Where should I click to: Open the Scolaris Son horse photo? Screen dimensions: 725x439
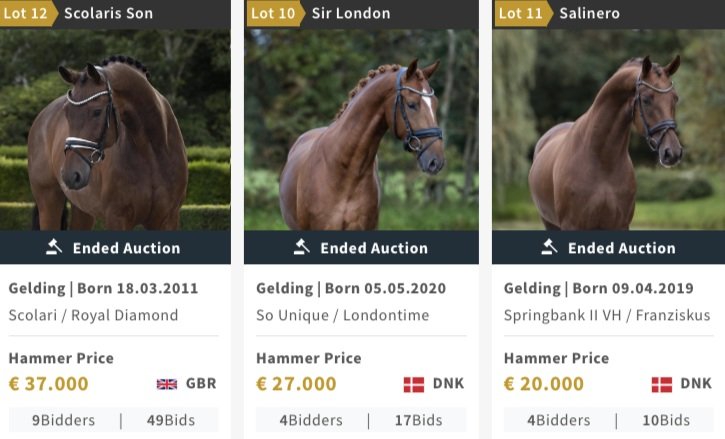[115, 130]
